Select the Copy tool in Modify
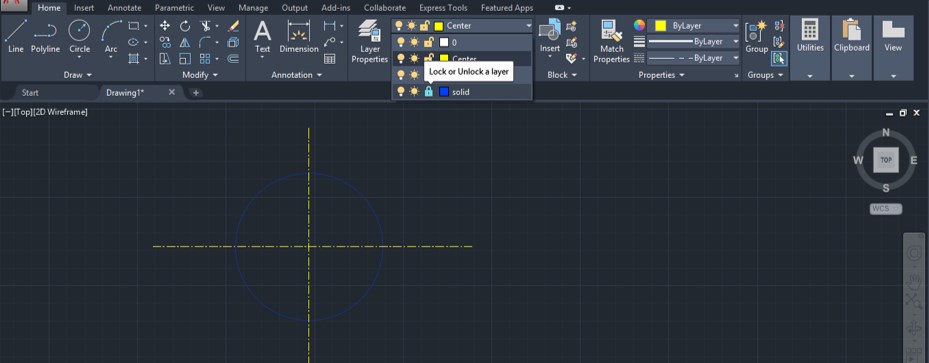 coord(165,42)
